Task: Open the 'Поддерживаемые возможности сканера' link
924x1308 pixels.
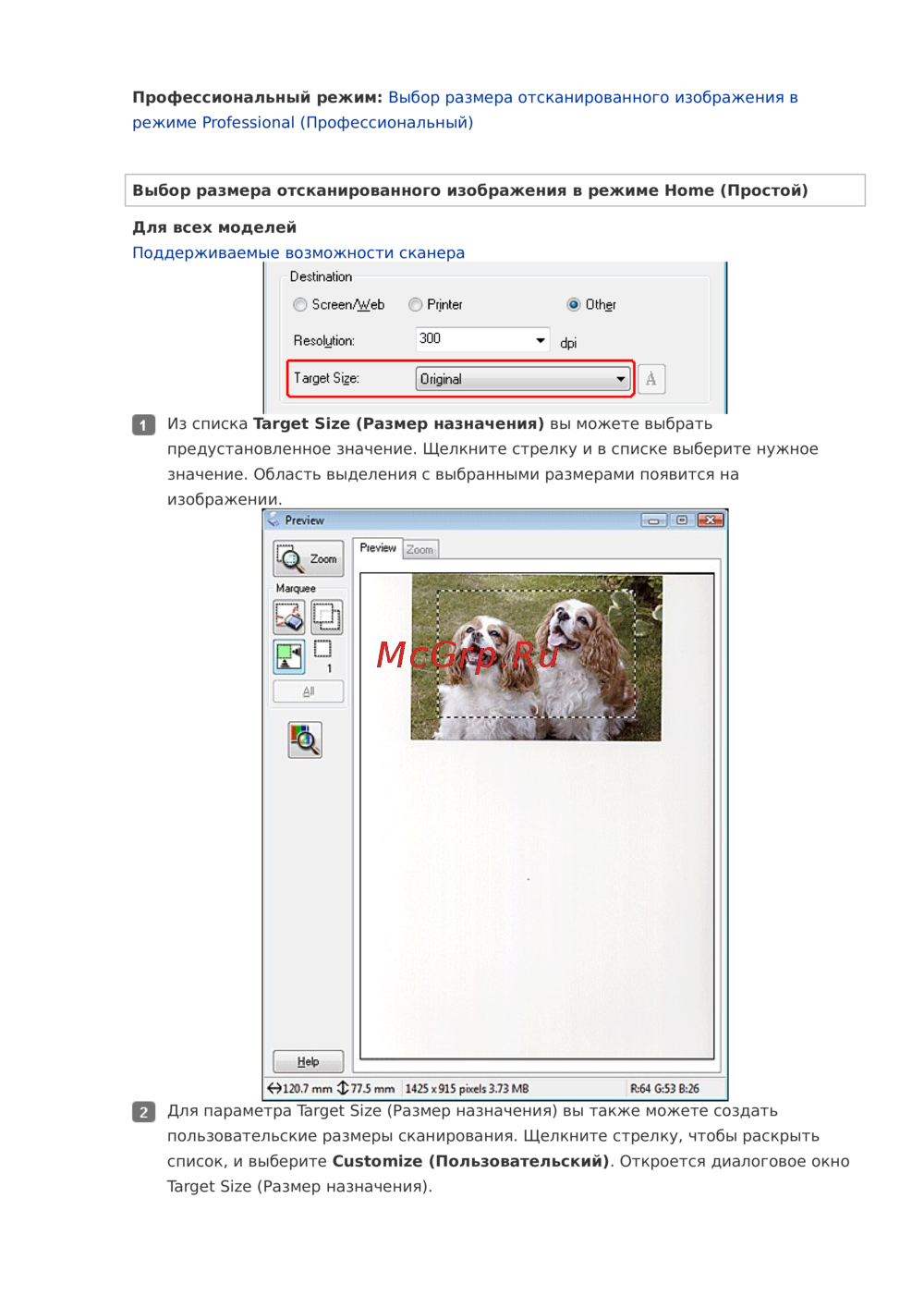Action: pos(298,252)
